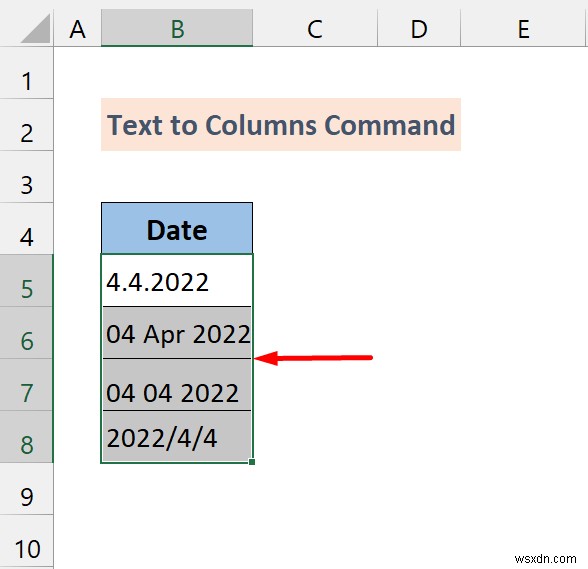Select column E header
Screen dimensions: 588x569
524,29
